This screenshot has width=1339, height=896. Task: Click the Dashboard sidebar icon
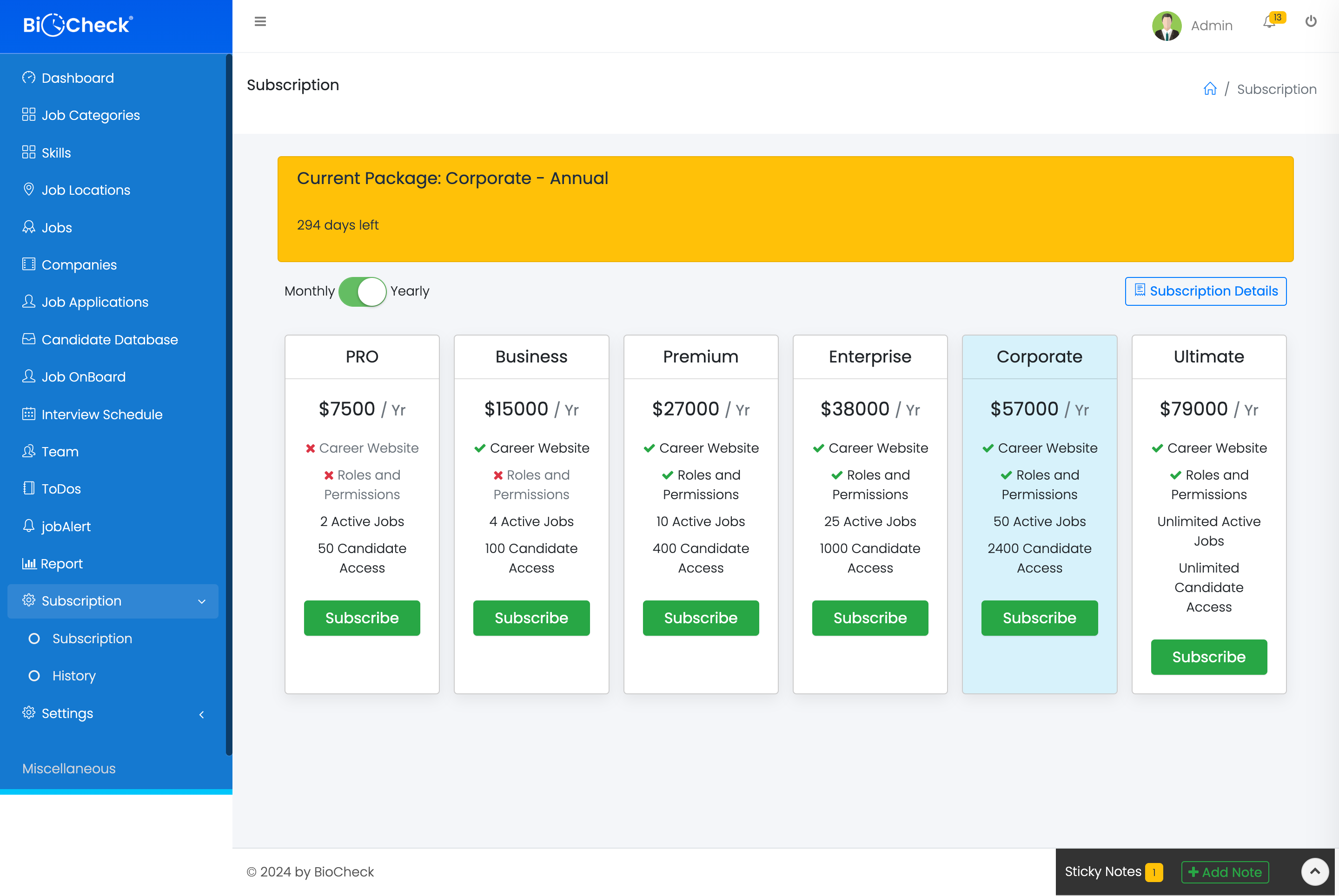(x=28, y=77)
